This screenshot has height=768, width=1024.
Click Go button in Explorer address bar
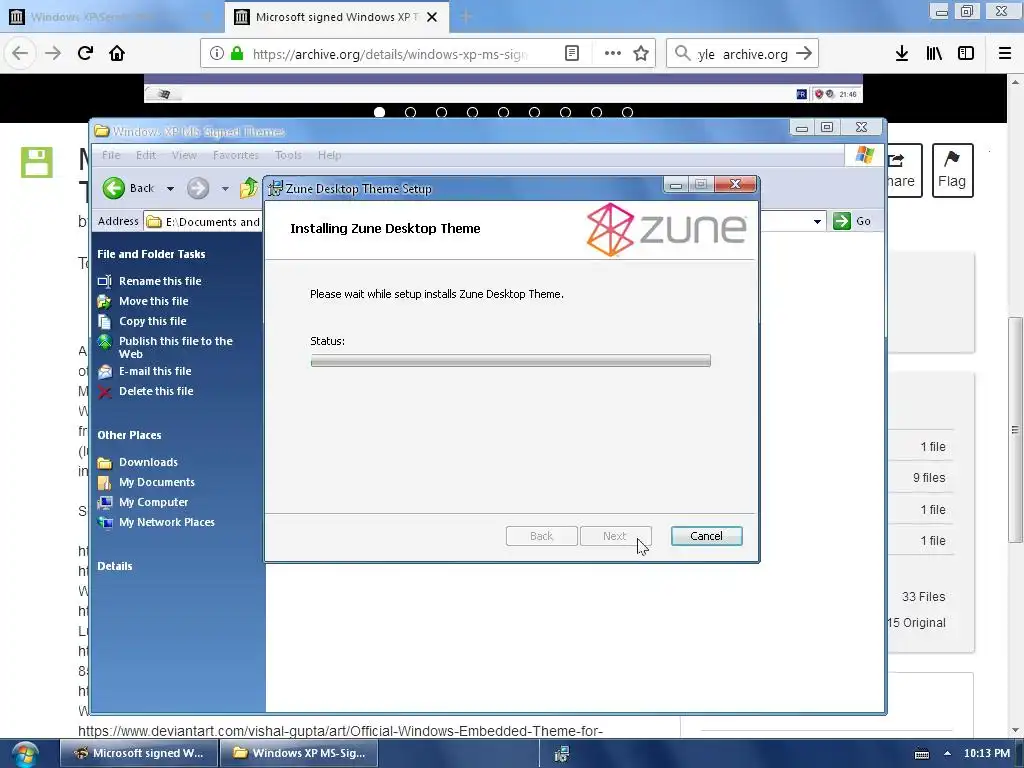coord(852,221)
